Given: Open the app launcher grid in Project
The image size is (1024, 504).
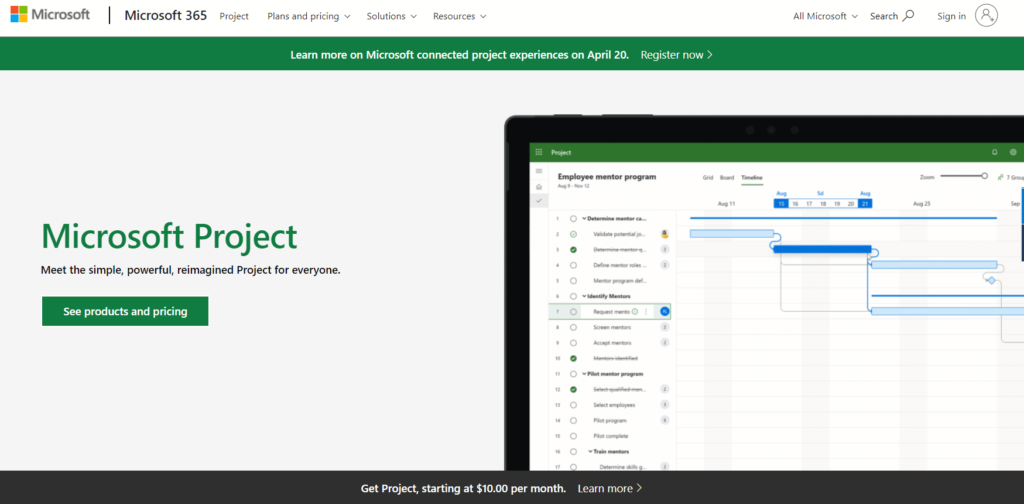Looking at the screenshot, I should tap(539, 152).
